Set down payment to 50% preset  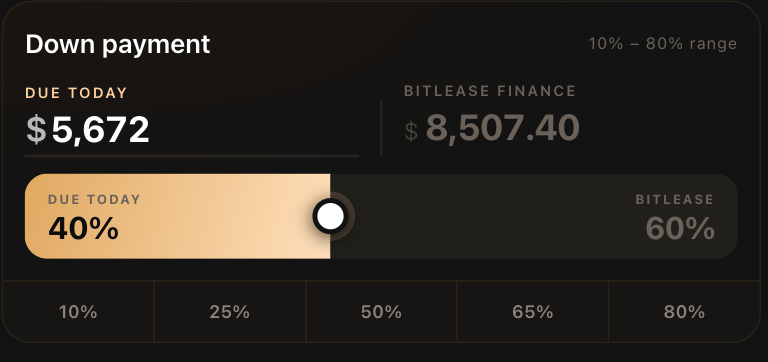pyautogui.click(x=381, y=312)
